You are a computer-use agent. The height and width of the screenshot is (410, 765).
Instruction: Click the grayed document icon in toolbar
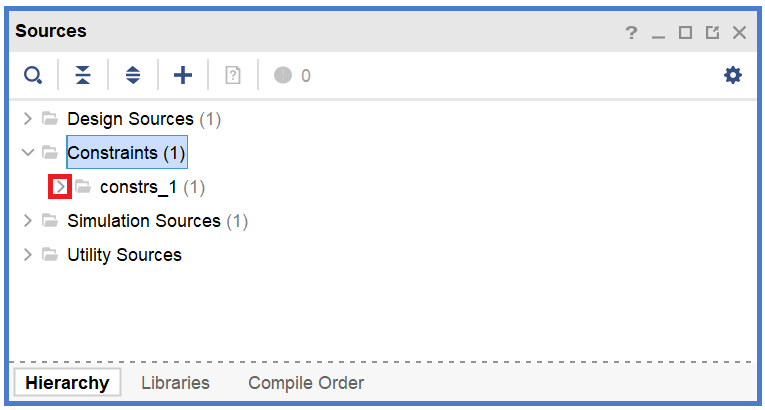coord(233,75)
